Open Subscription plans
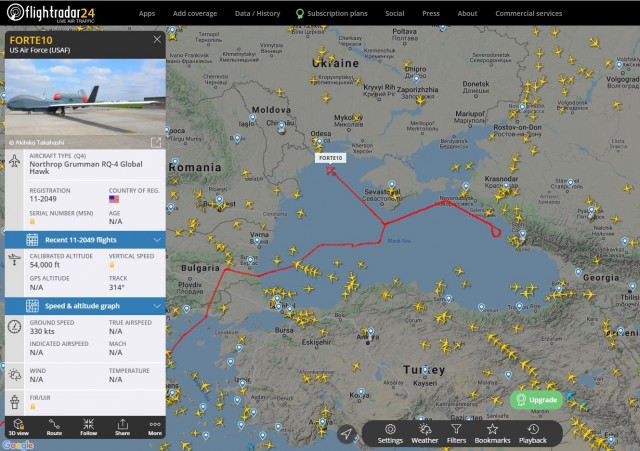640x451 pixels. (332, 13)
